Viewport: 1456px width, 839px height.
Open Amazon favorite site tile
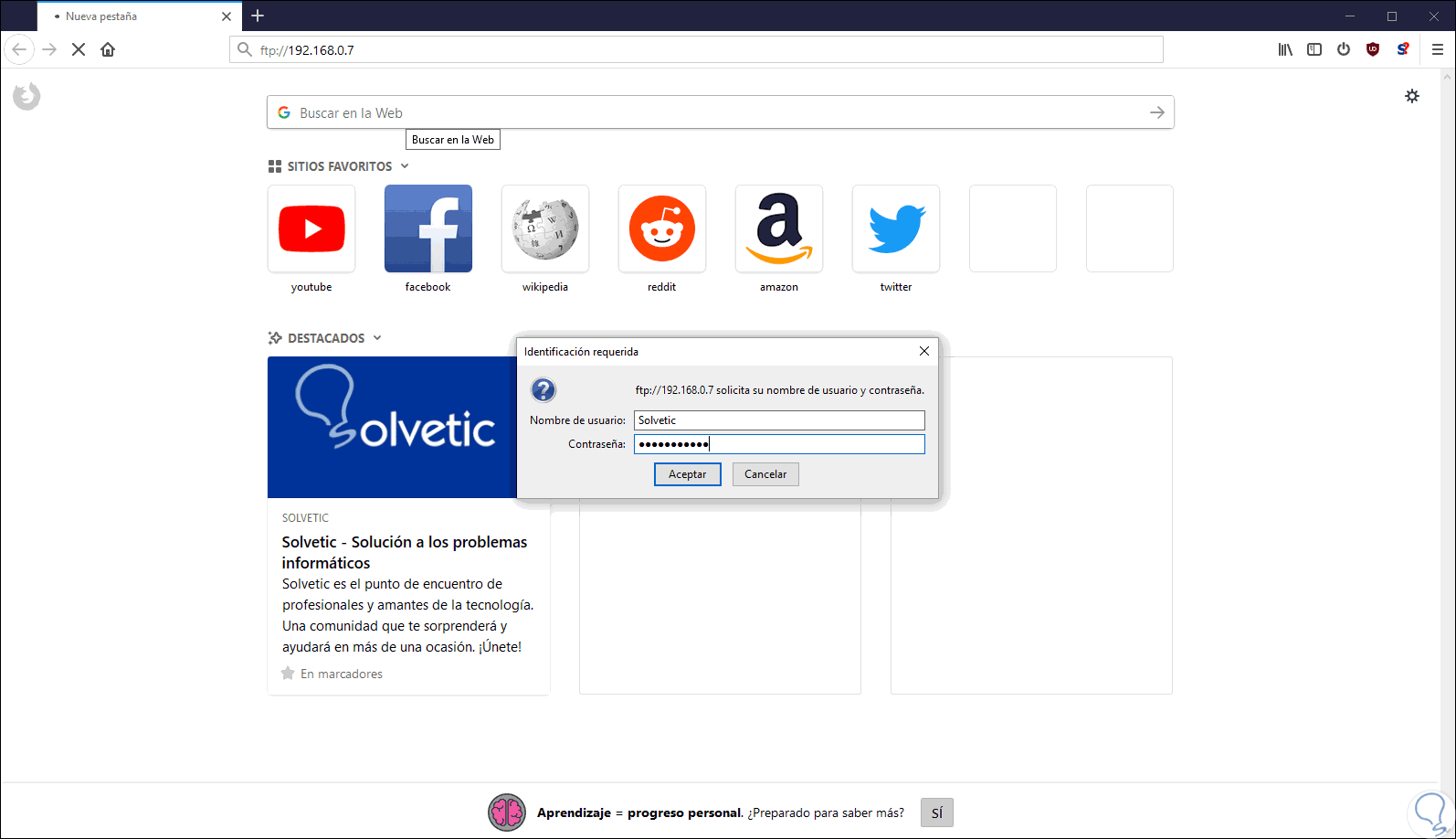tap(779, 228)
